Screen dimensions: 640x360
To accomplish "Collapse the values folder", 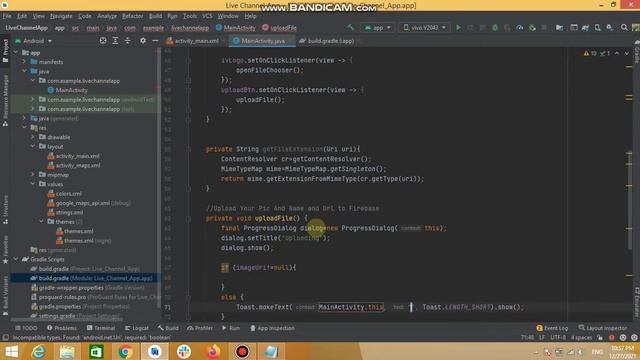I will [x=33, y=184].
